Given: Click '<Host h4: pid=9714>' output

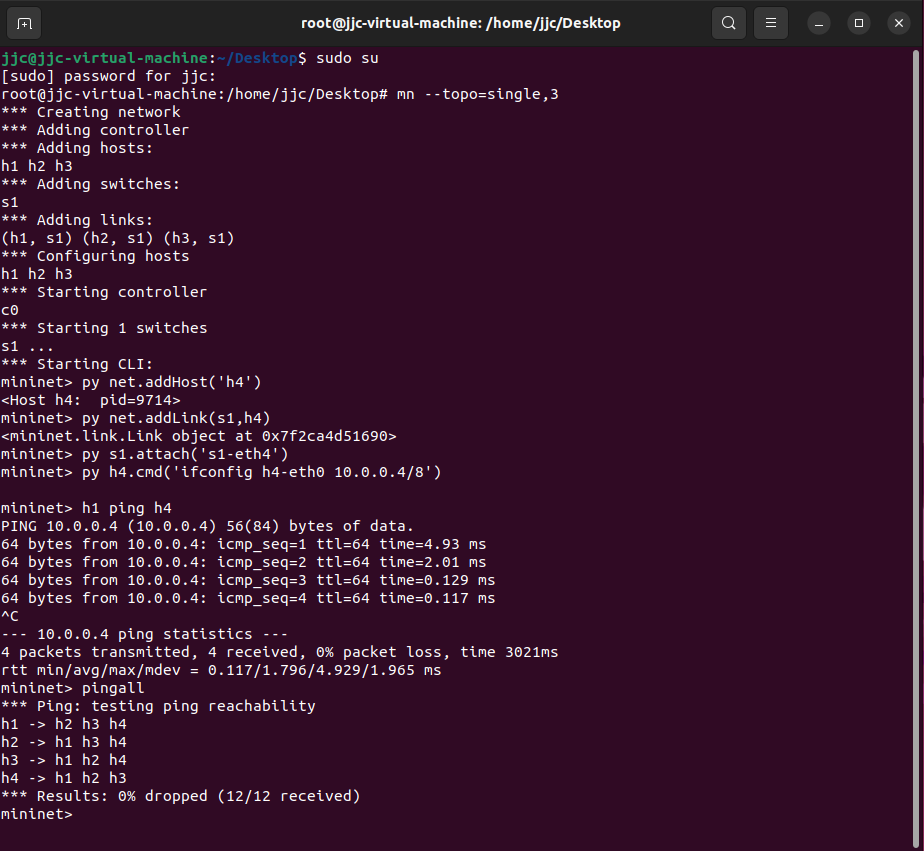Looking at the screenshot, I should point(91,400).
